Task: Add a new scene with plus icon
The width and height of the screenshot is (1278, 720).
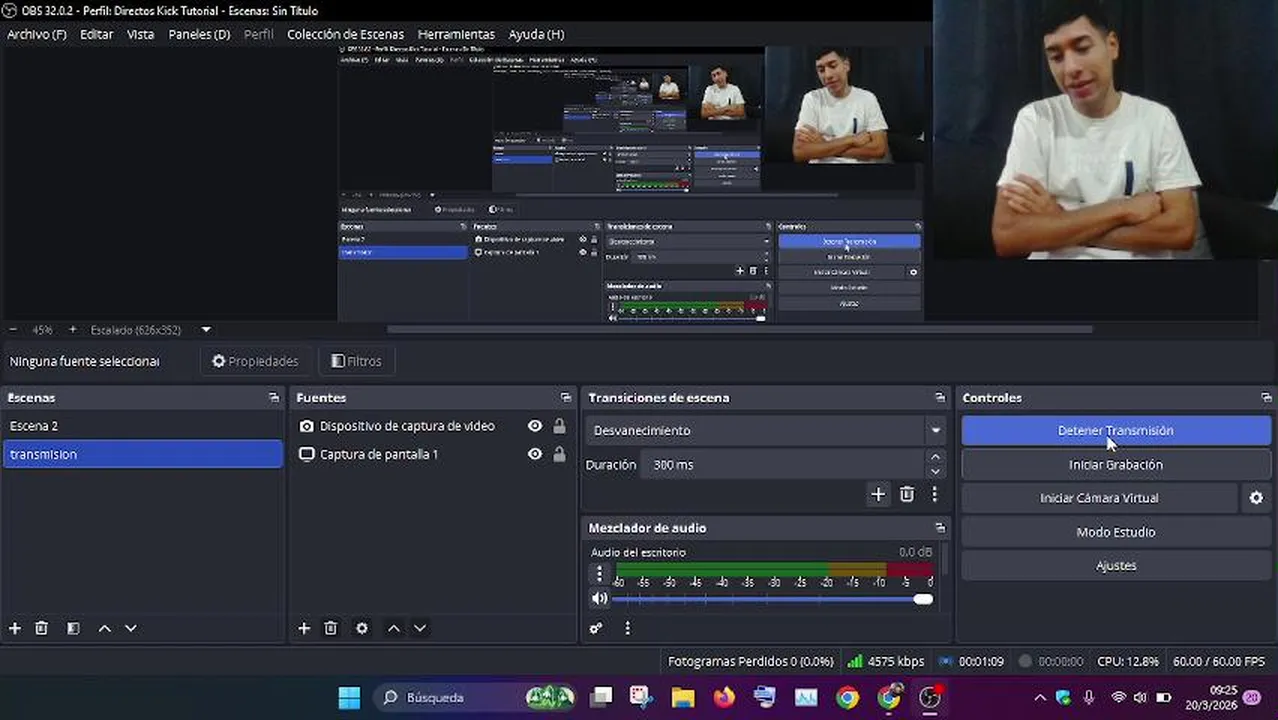Action: click(15, 628)
